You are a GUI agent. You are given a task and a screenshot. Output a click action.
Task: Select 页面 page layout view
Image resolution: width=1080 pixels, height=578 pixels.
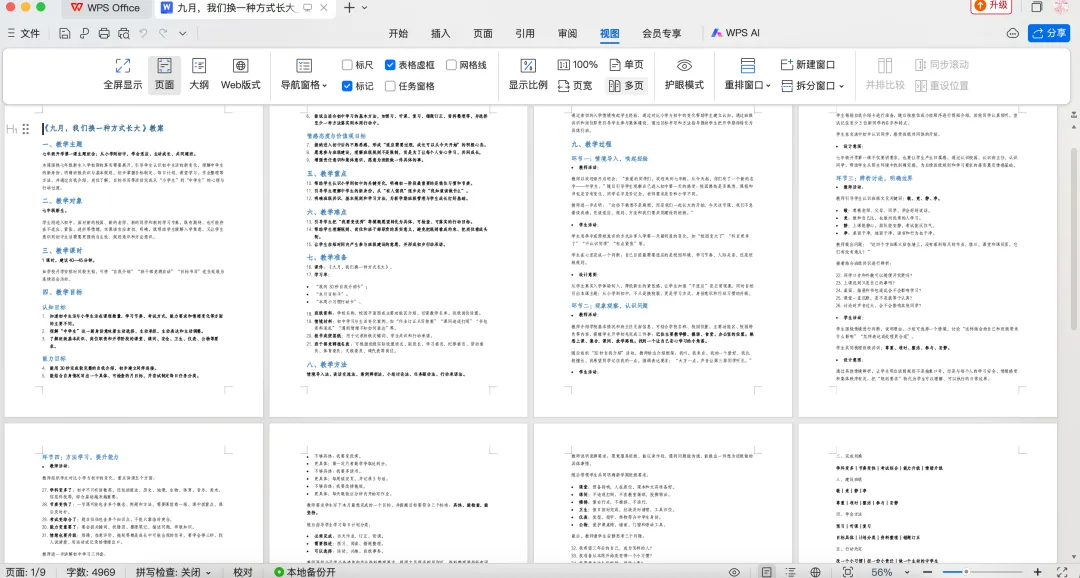tap(164, 74)
